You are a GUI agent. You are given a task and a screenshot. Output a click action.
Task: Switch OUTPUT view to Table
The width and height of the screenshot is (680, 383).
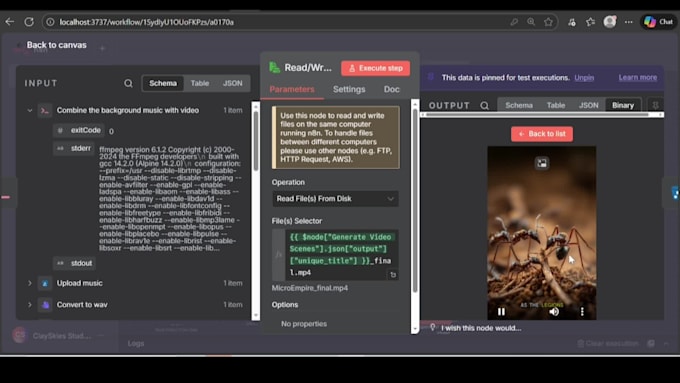point(556,105)
